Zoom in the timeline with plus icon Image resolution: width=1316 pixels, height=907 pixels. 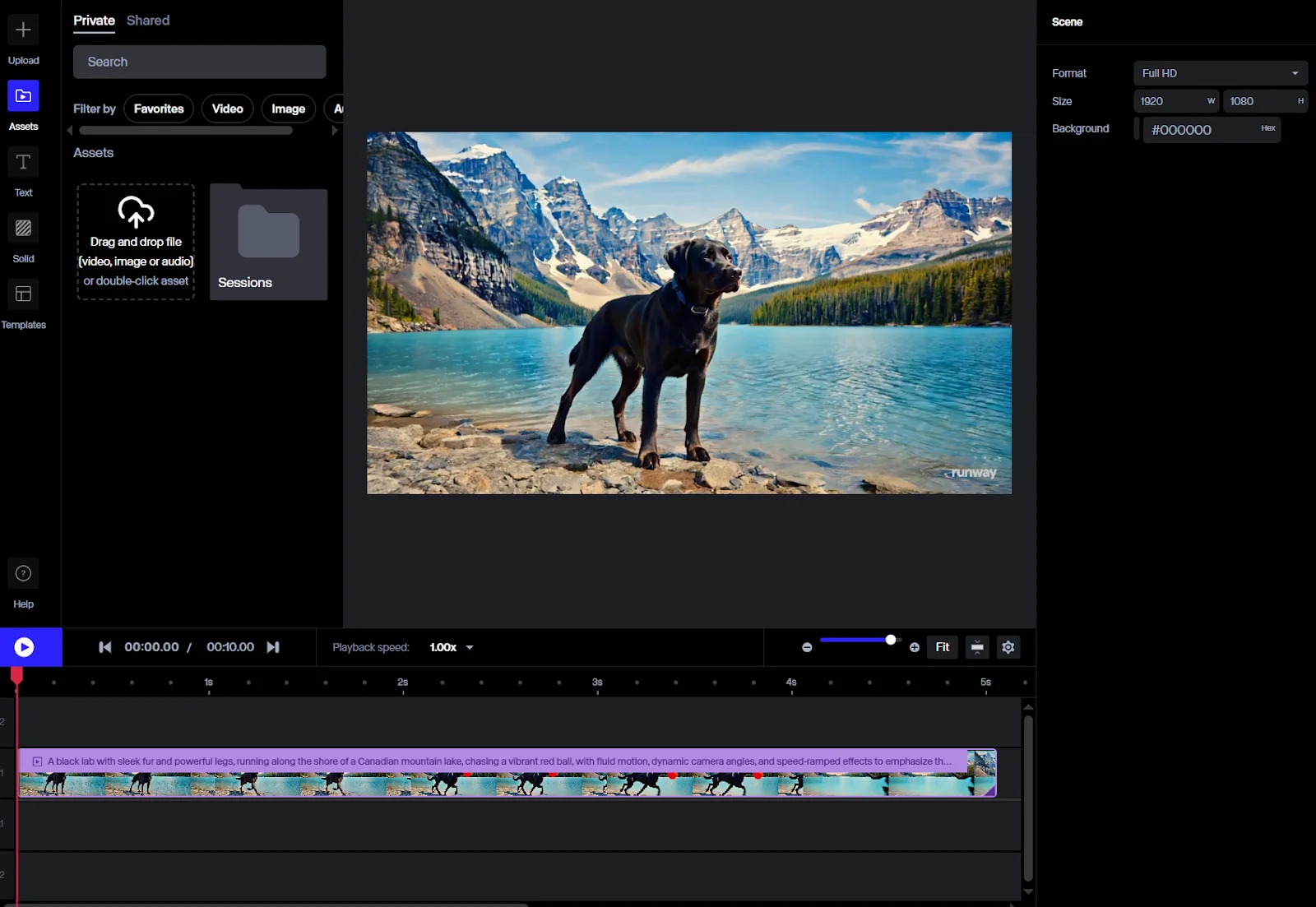(915, 647)
